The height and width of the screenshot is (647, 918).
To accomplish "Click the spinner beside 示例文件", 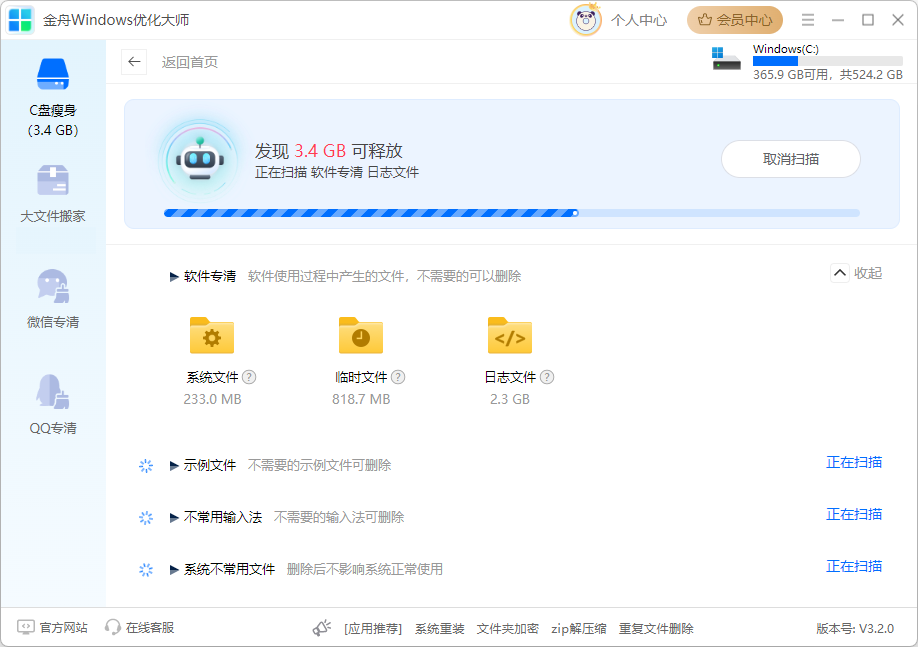I will pyautogui.click(x=146, y=466).
